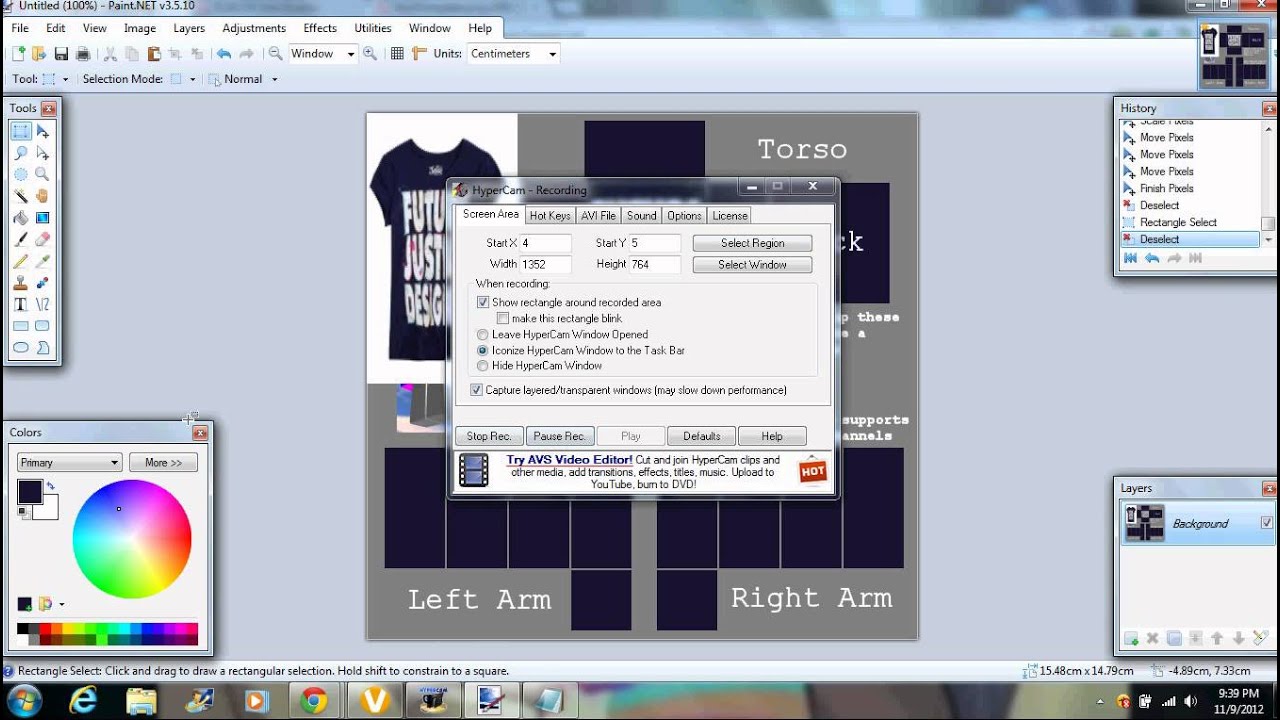The width and height of the screenshot is (1280, 720).
Task: Select the Ellipse Select tool
Action: [20, 174]
